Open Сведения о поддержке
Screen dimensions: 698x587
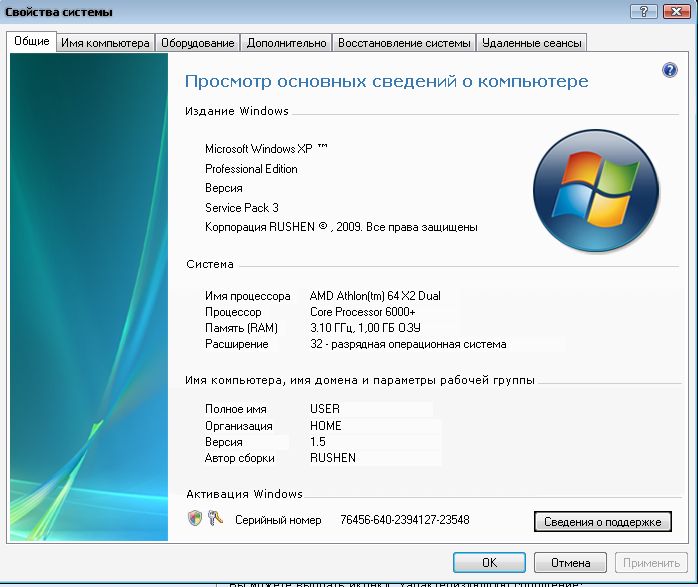(602, 522)
